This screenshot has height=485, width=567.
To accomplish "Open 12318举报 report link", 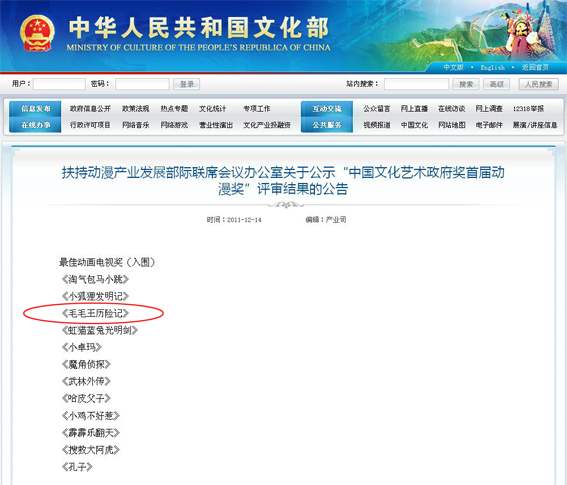I will [x=528, y=109].
